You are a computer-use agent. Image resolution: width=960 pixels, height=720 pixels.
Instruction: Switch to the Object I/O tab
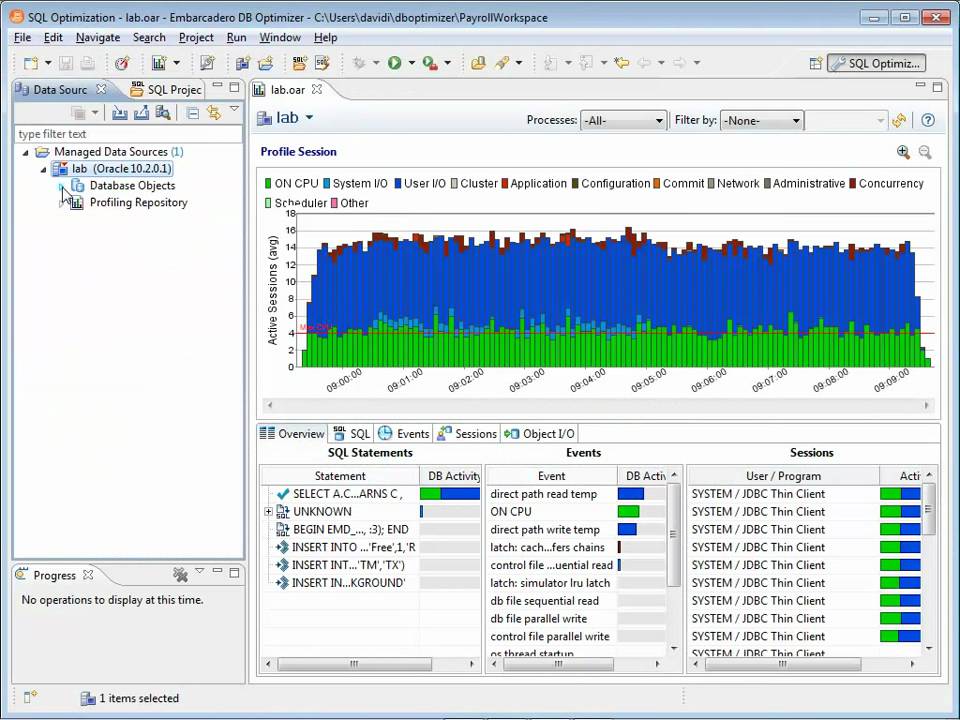tap(539, 434)
